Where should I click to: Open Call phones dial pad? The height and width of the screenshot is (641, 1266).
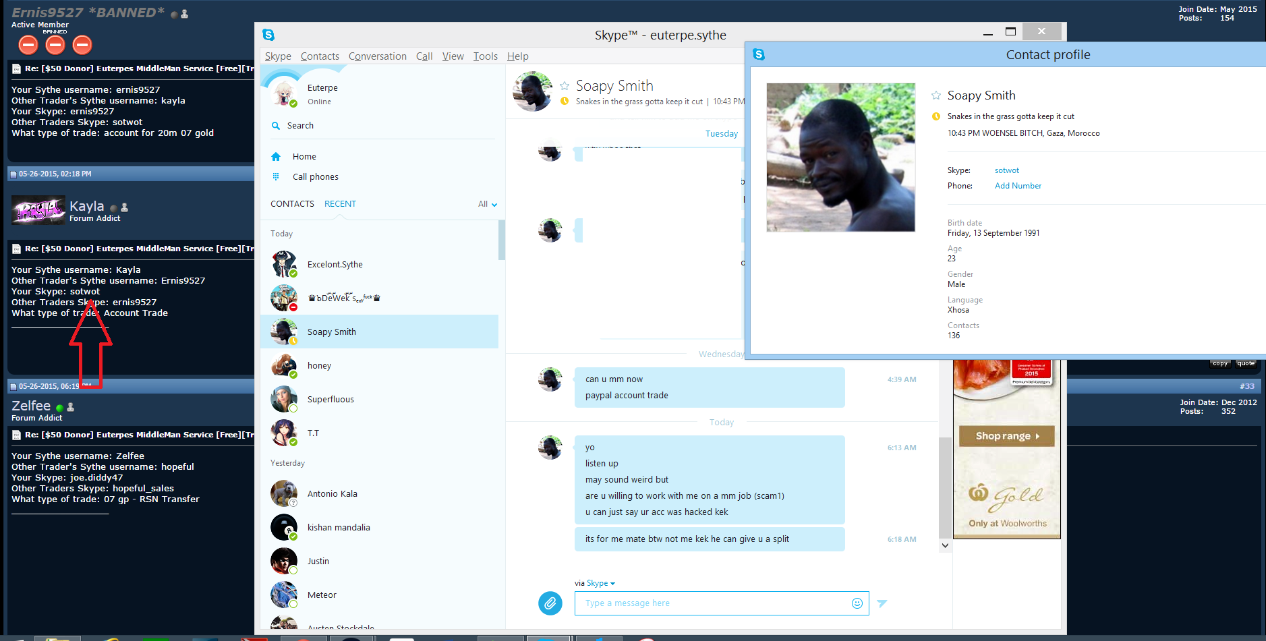tap(315, 177)
